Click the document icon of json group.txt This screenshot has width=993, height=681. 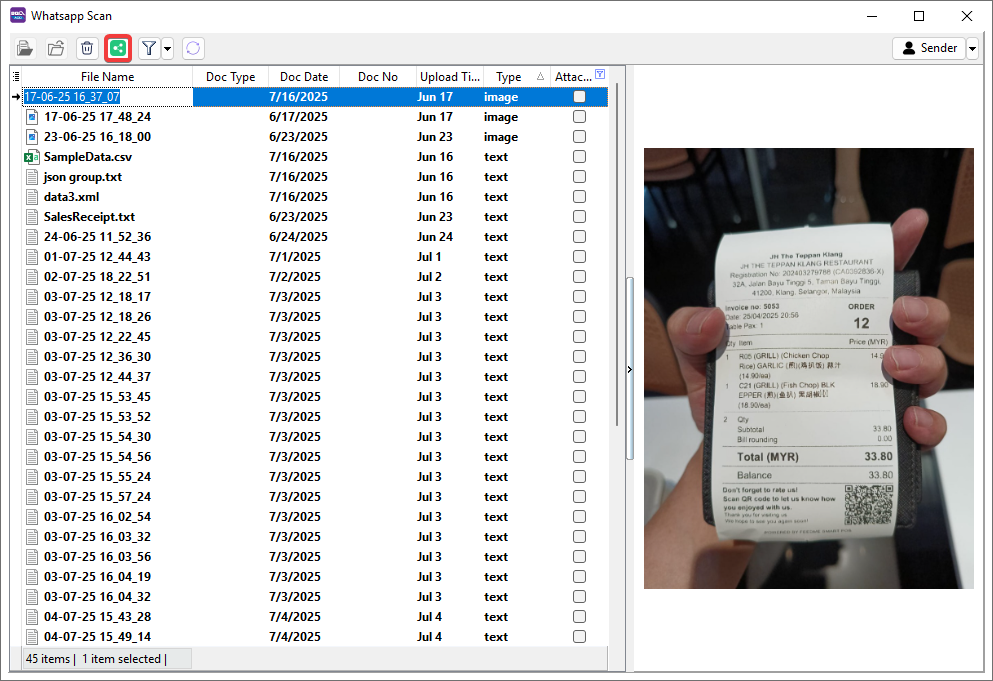32,177
